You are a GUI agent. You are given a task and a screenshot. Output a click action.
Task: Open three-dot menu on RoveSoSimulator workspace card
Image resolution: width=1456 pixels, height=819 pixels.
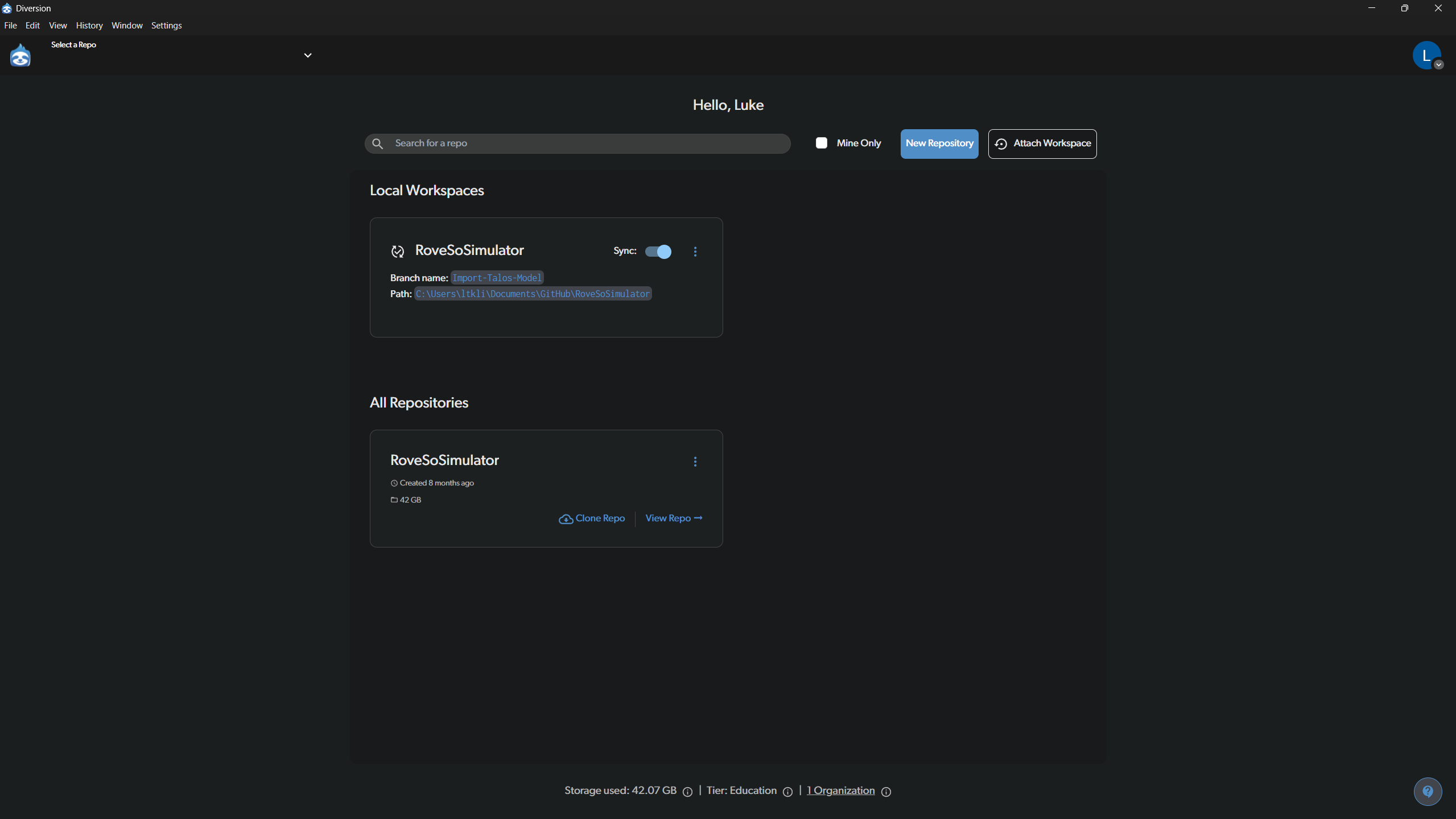[695, 252]
